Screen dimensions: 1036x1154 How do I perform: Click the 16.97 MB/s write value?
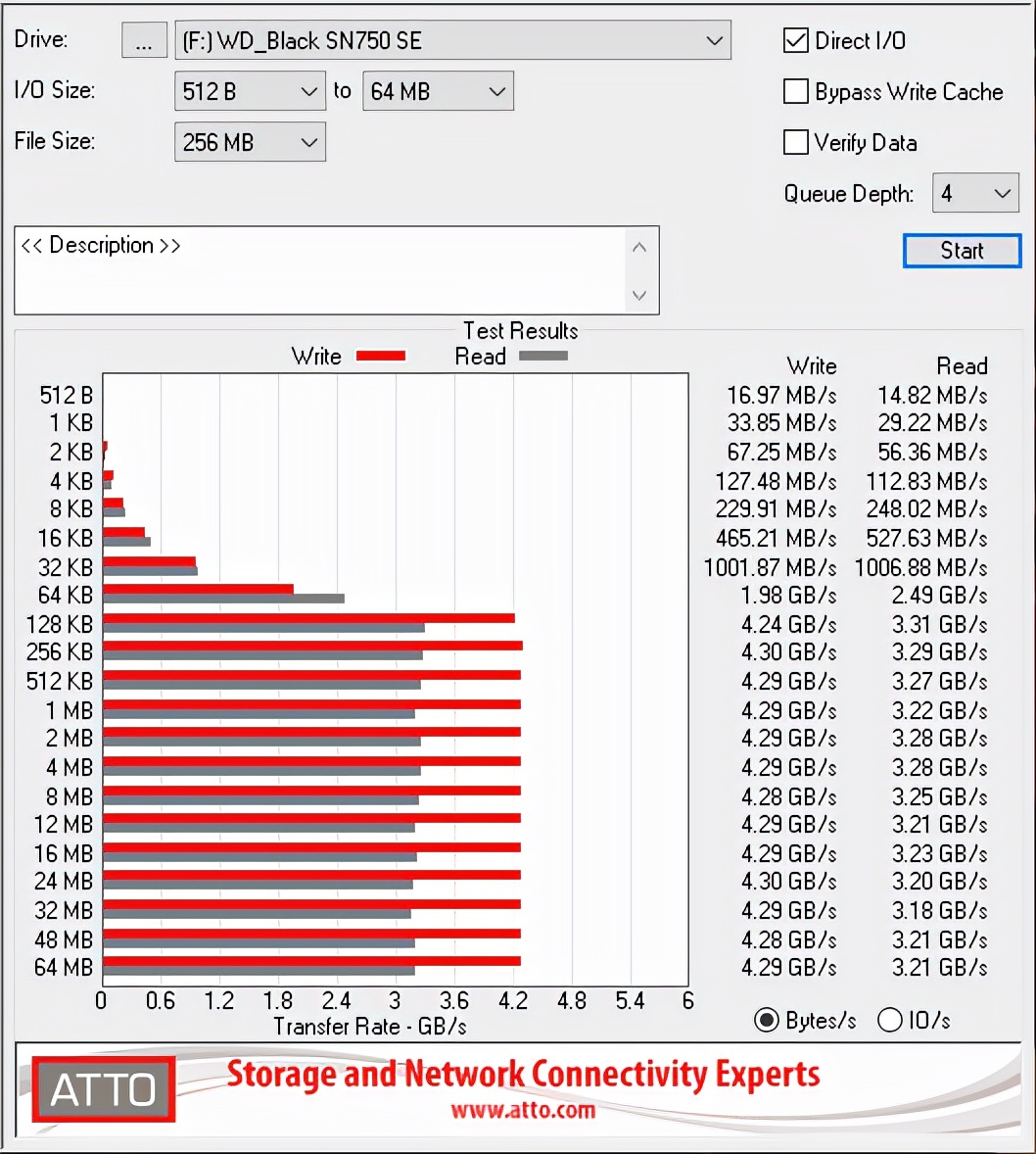pyautogui.click(x=781, y=396)
